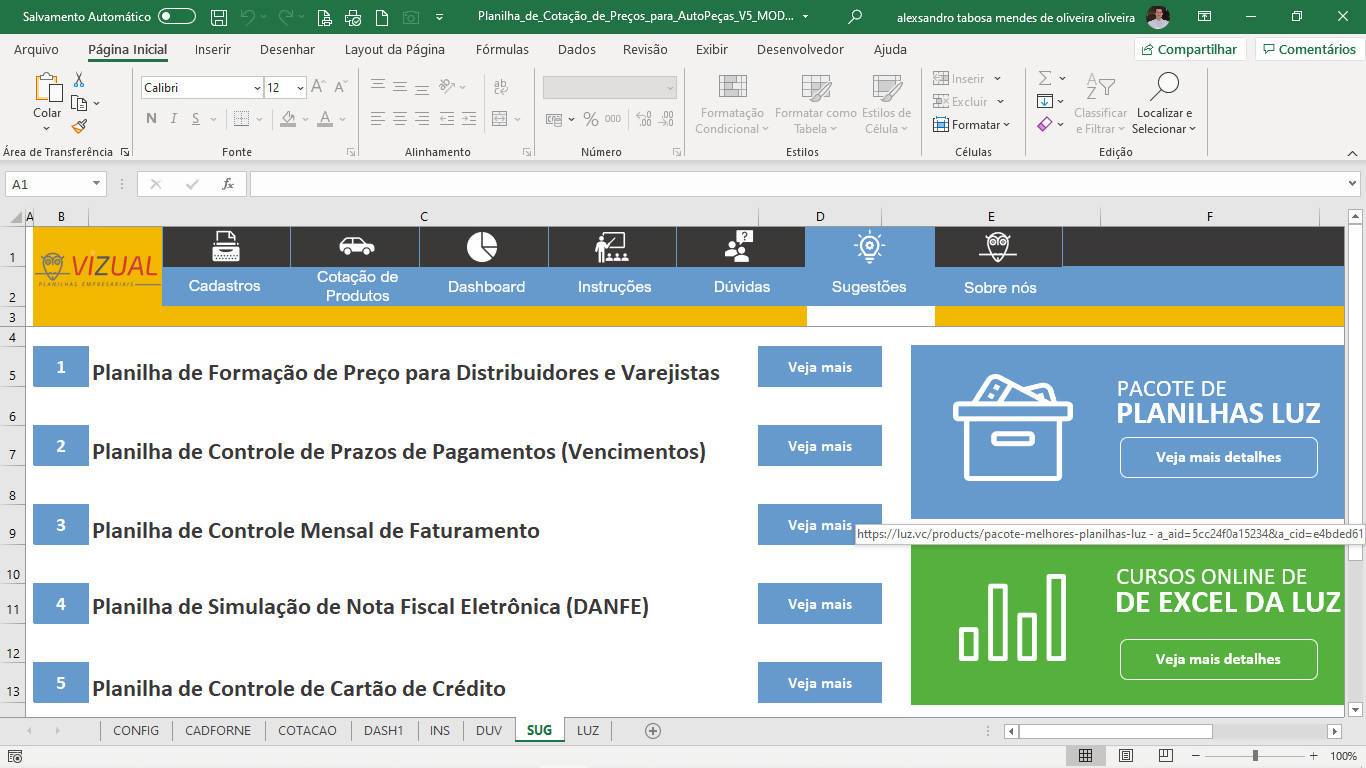The height and width of the screenshot is (768, 1366).
Task: Enable Page Break Preview view
Action: coord(1166,755)
